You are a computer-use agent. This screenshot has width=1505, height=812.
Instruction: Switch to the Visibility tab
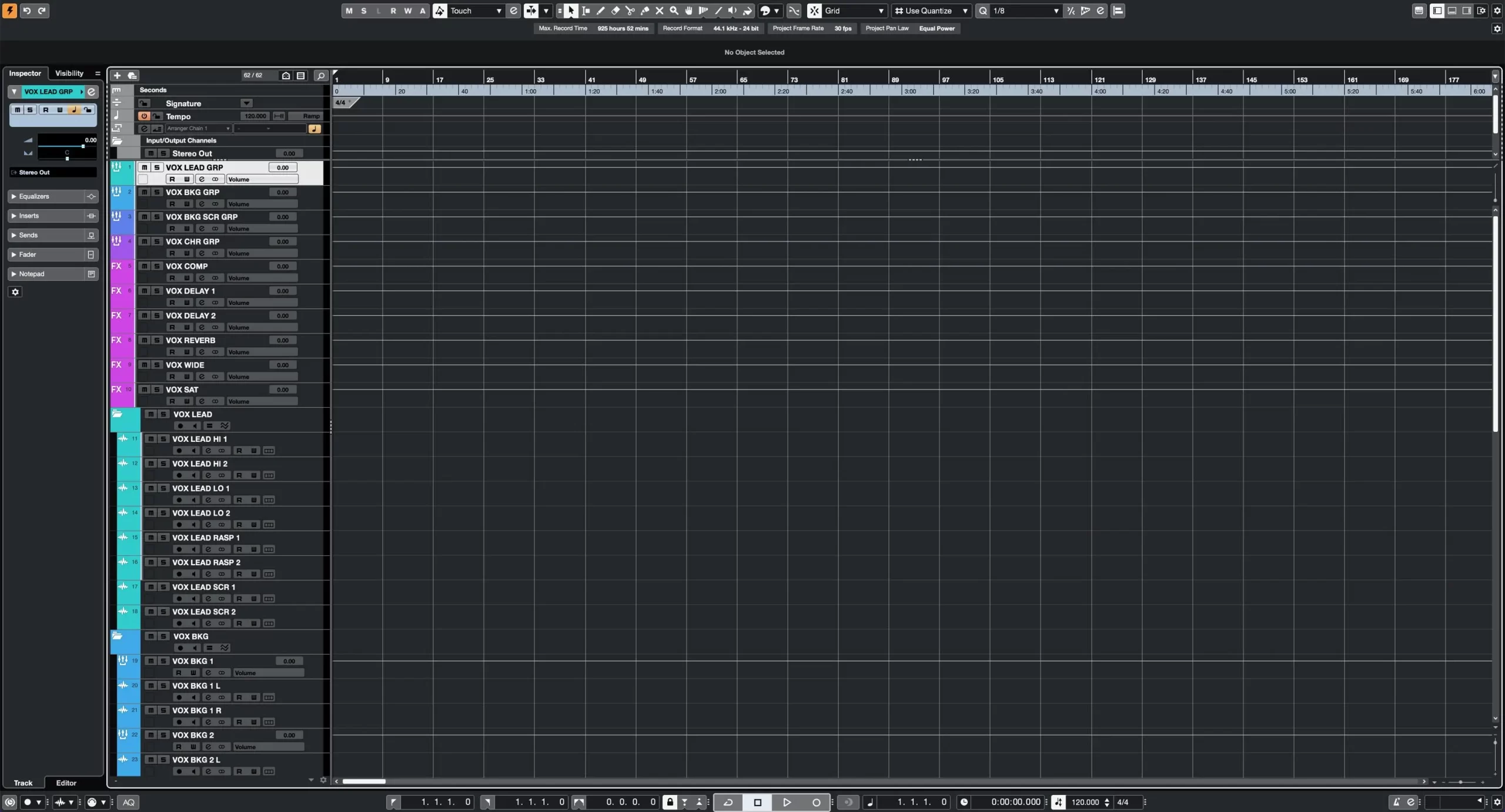[69, 73]
